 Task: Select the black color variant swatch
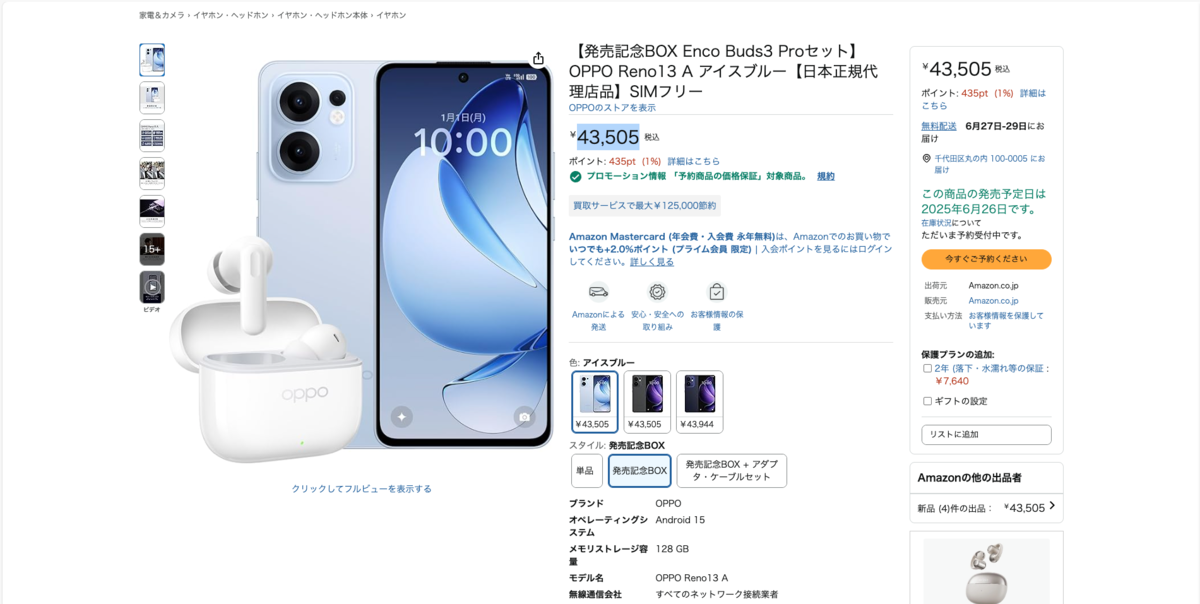point(647,402)
